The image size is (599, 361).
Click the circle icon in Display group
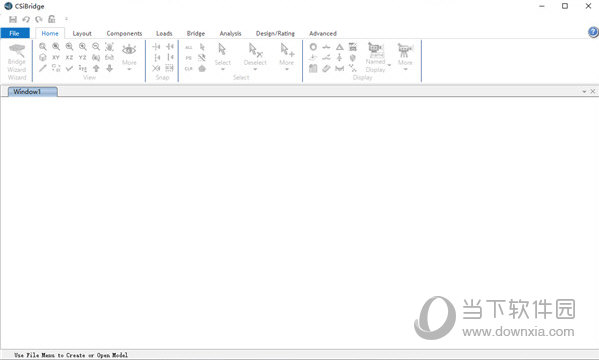(313, 47)
